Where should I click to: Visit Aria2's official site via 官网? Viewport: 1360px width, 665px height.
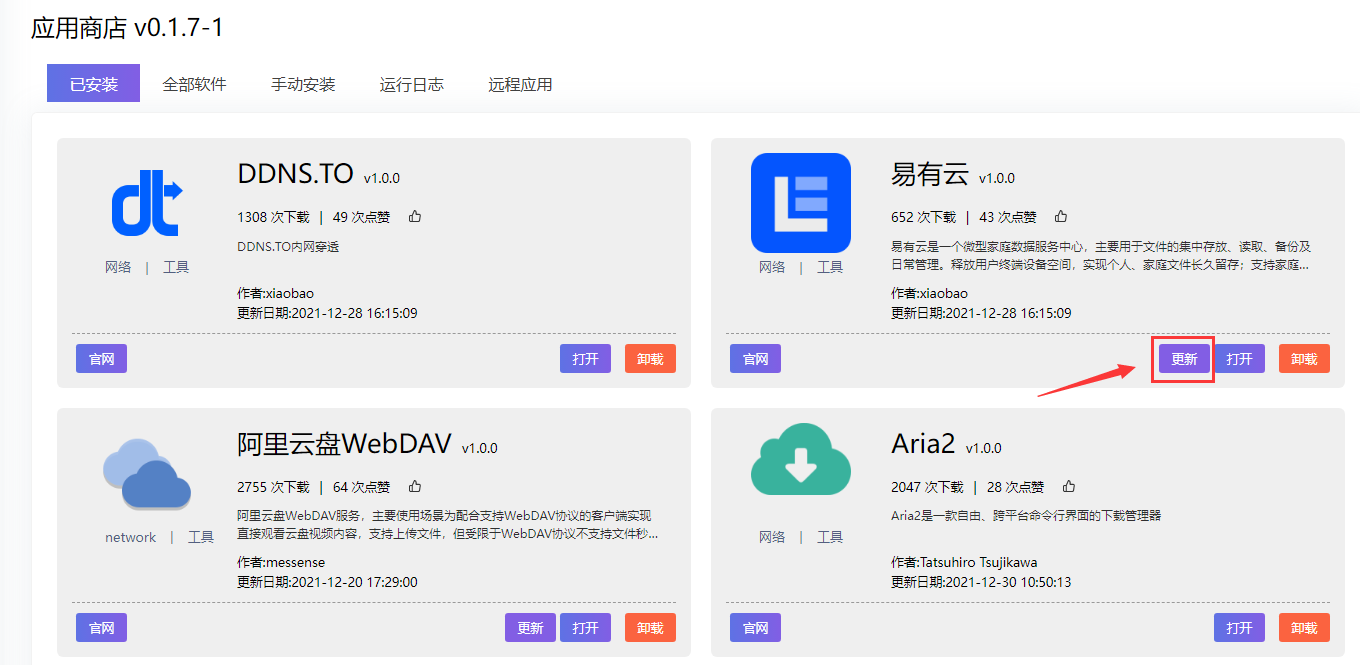[x=755, y=628]
